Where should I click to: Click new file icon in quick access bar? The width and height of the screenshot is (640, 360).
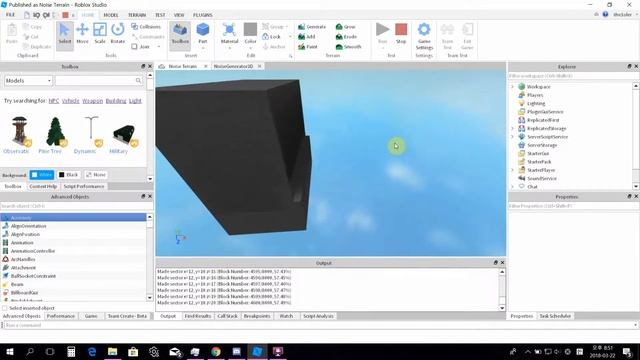[x=27, y=15]
